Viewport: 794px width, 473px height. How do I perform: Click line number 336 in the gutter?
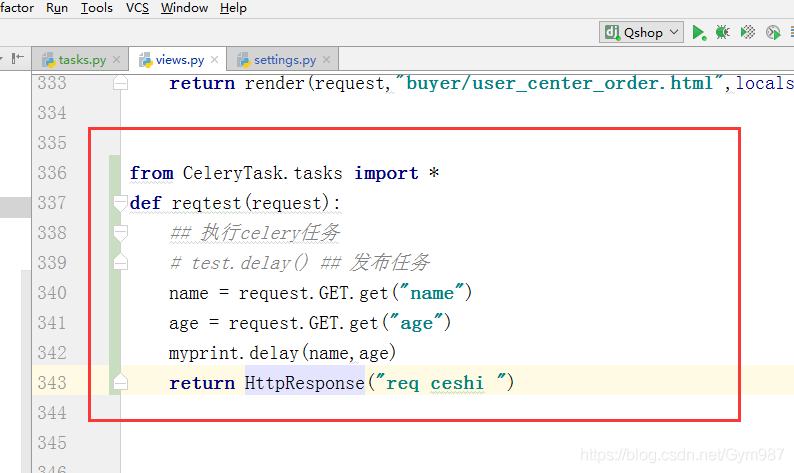[52, 173]
